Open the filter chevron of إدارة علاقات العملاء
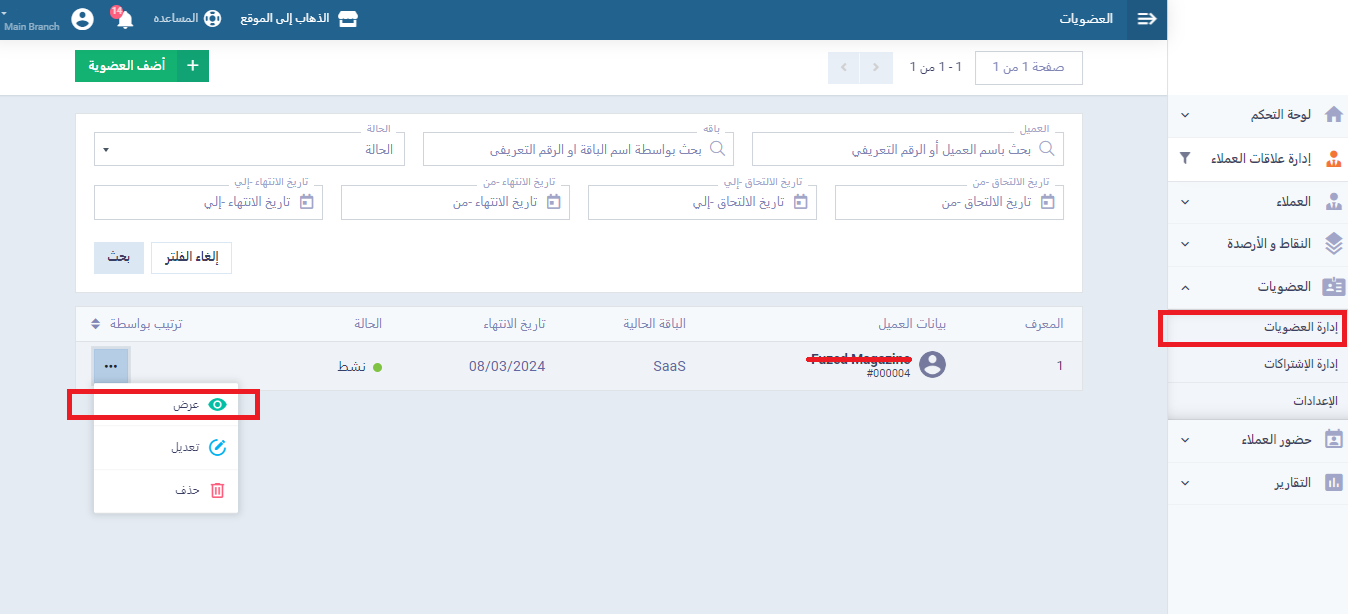Screen dimensions: 1348x614 (x=1185, y=158)
